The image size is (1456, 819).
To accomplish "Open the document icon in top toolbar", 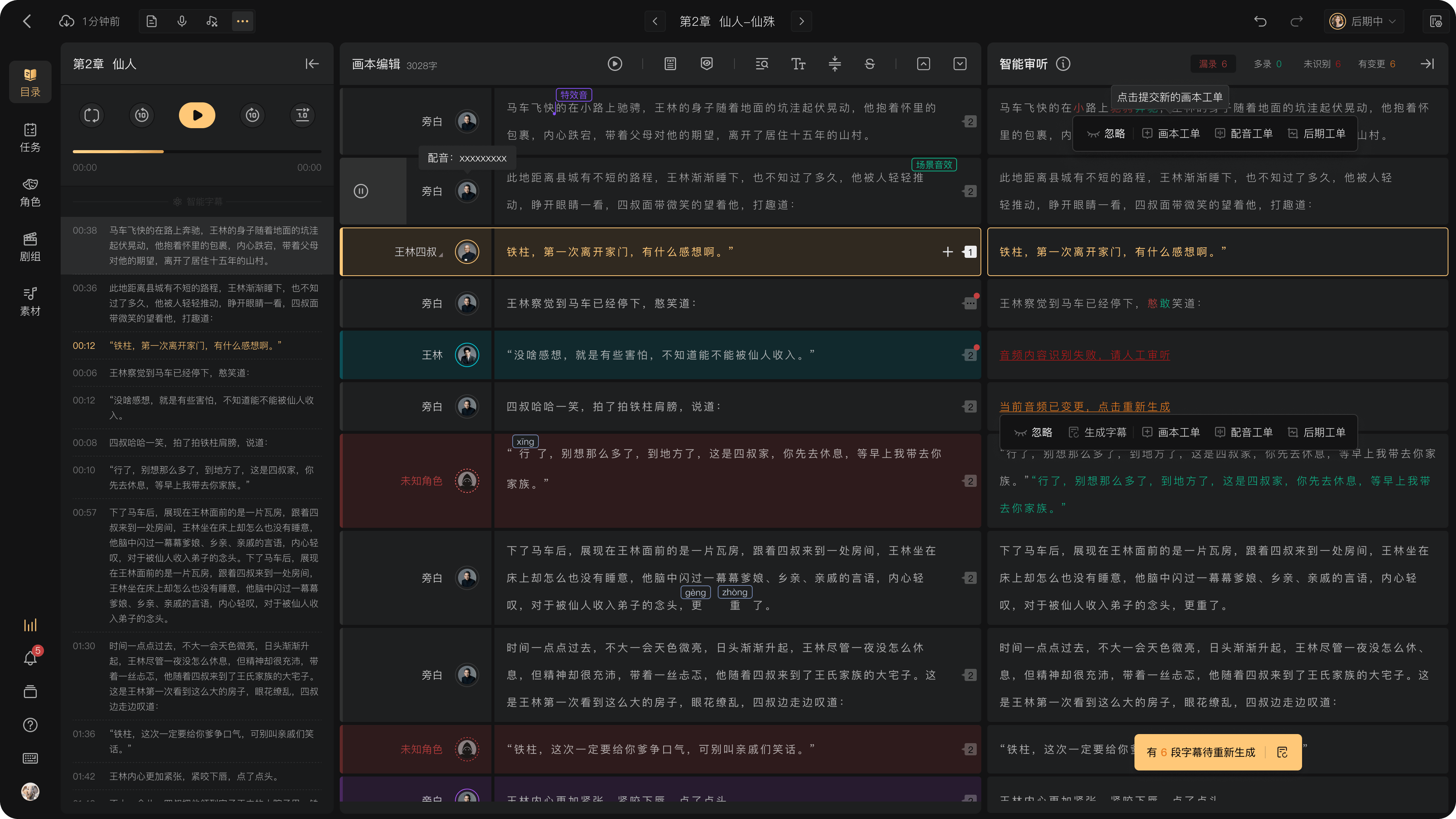I will (152, 22).
